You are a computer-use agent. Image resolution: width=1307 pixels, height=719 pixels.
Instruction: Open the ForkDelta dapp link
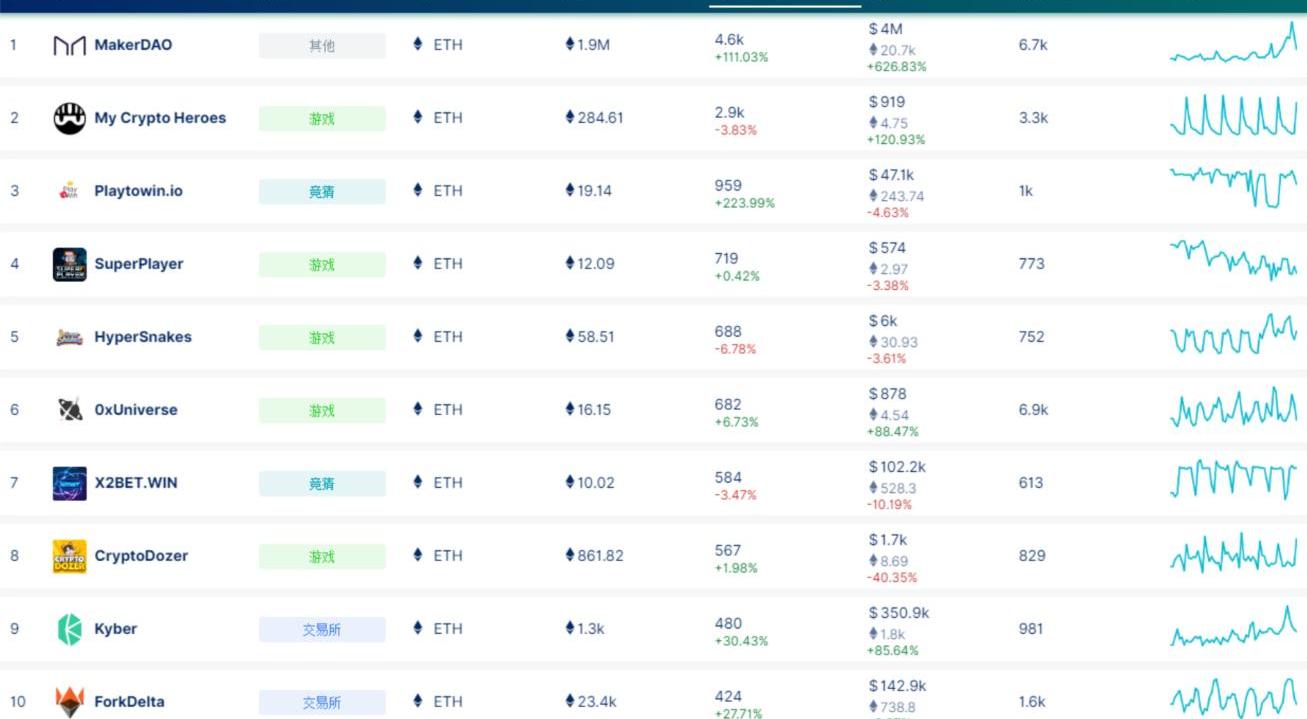pos(129,702)
